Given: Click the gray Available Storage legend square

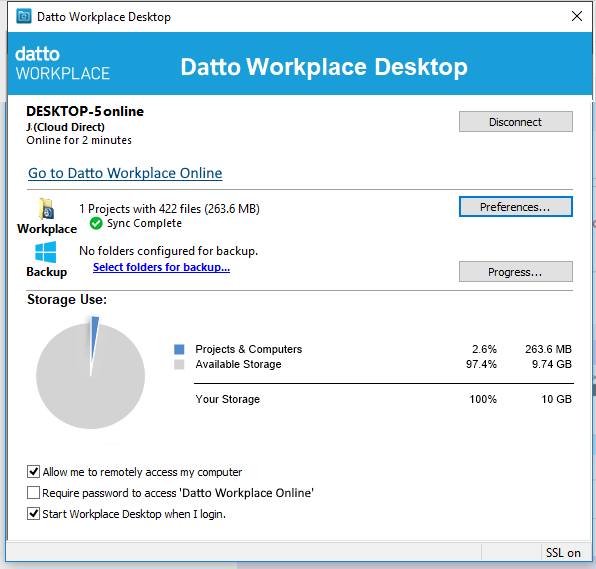Looking at the screenshot, I should 179,365.
